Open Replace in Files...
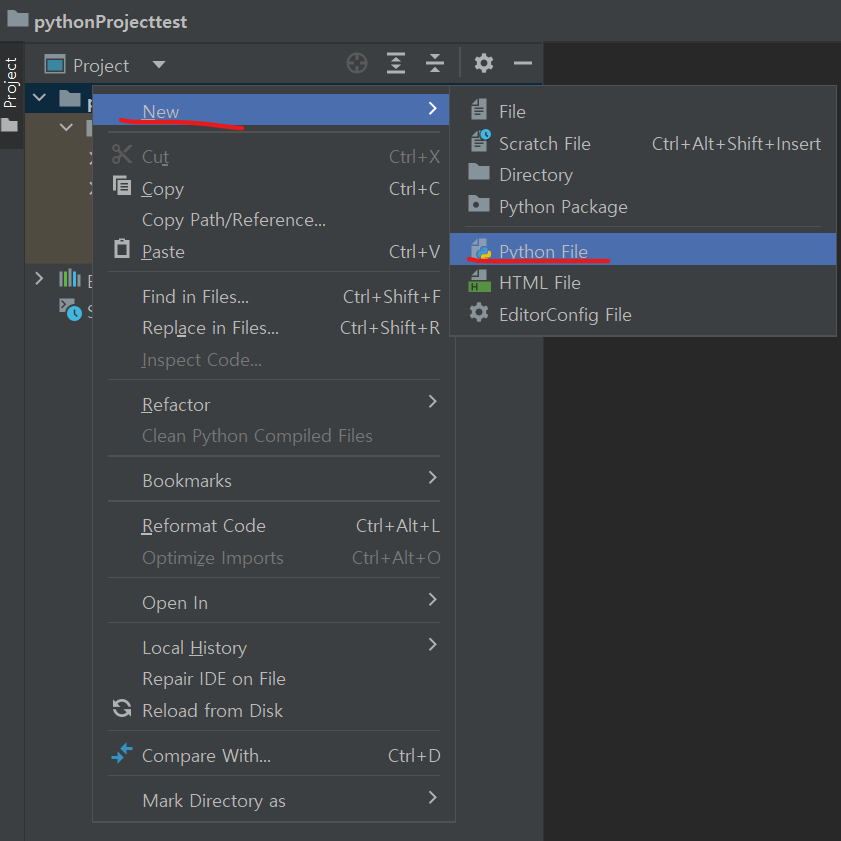841x841 pixels. point(274,328)
